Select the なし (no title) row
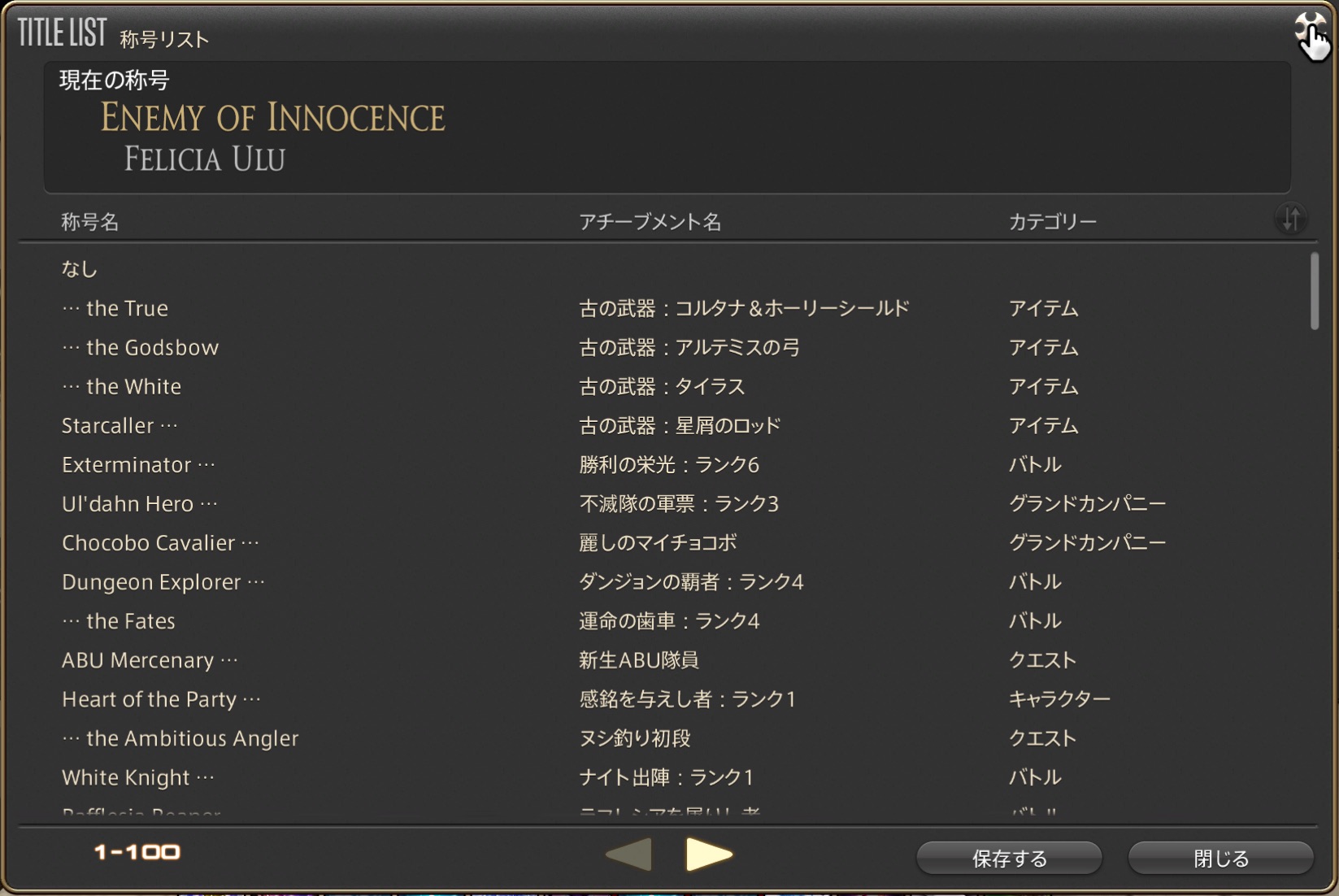This screenshot has width=1339, height=896. 79,268
